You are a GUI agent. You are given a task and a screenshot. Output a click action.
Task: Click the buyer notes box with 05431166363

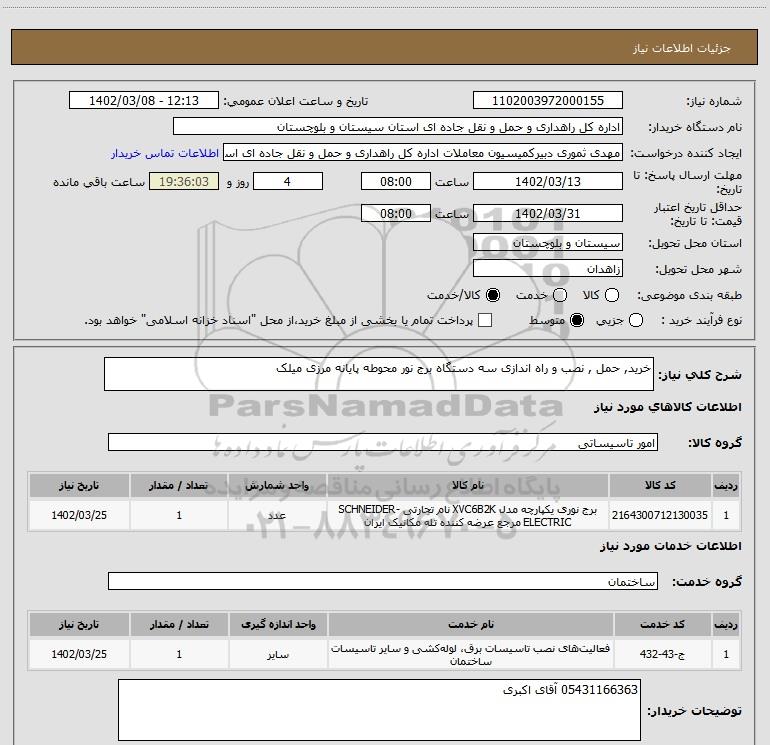(x=379, y=710)
